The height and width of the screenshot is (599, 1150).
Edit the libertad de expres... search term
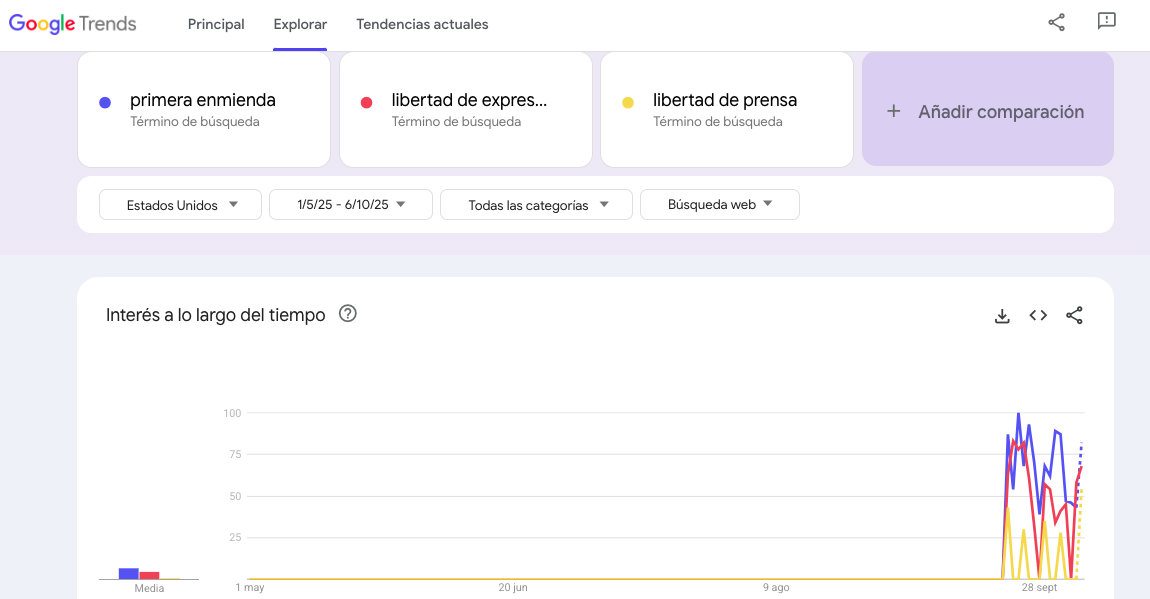point(469,101)
